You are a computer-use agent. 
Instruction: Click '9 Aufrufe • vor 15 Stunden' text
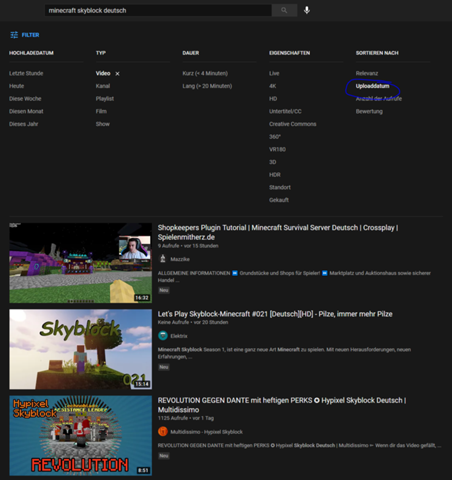point(188,246)
